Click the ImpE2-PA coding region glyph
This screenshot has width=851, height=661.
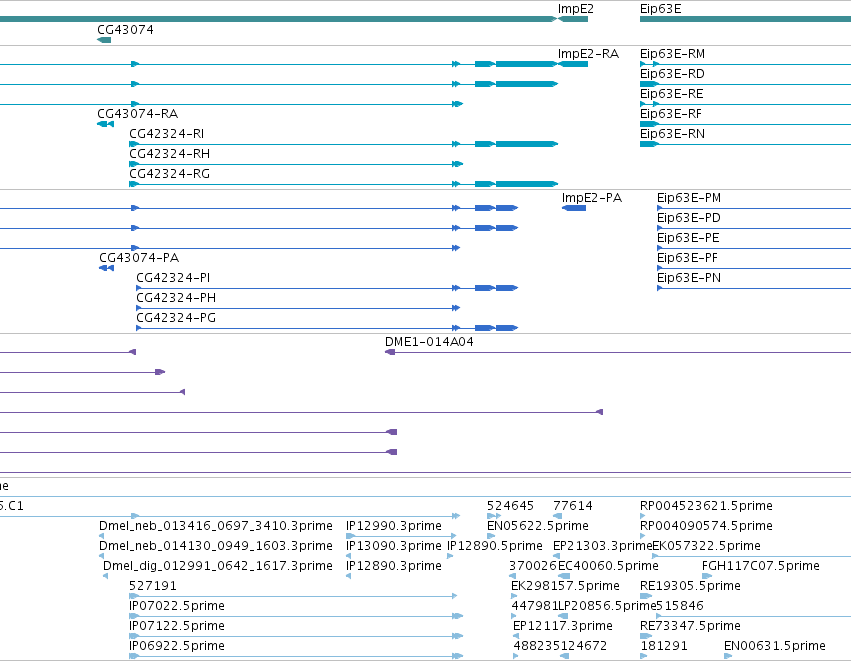(574, 208)
